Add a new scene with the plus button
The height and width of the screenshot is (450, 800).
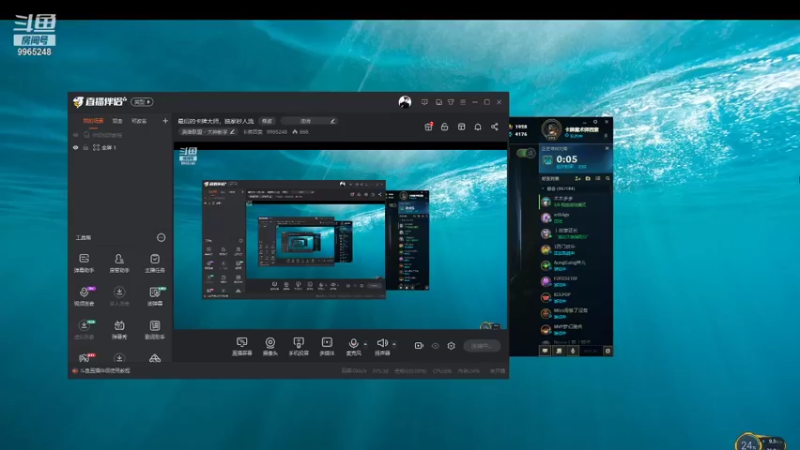pos(165,121)
